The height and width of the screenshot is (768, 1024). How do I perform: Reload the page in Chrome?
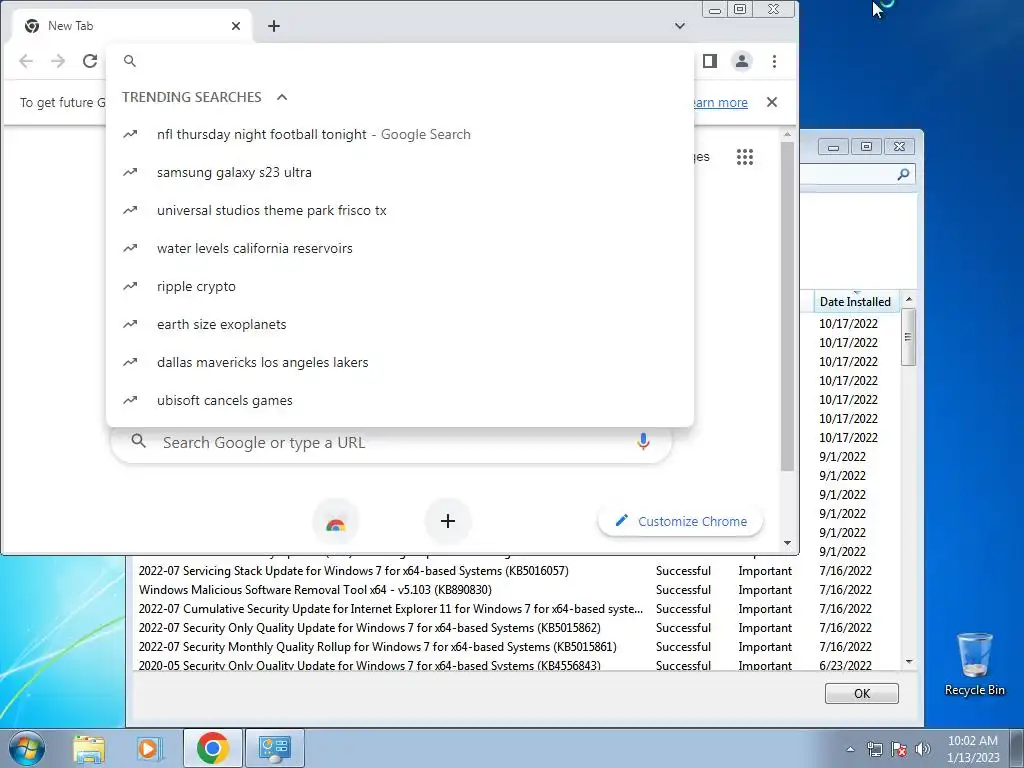pos(90,61)
